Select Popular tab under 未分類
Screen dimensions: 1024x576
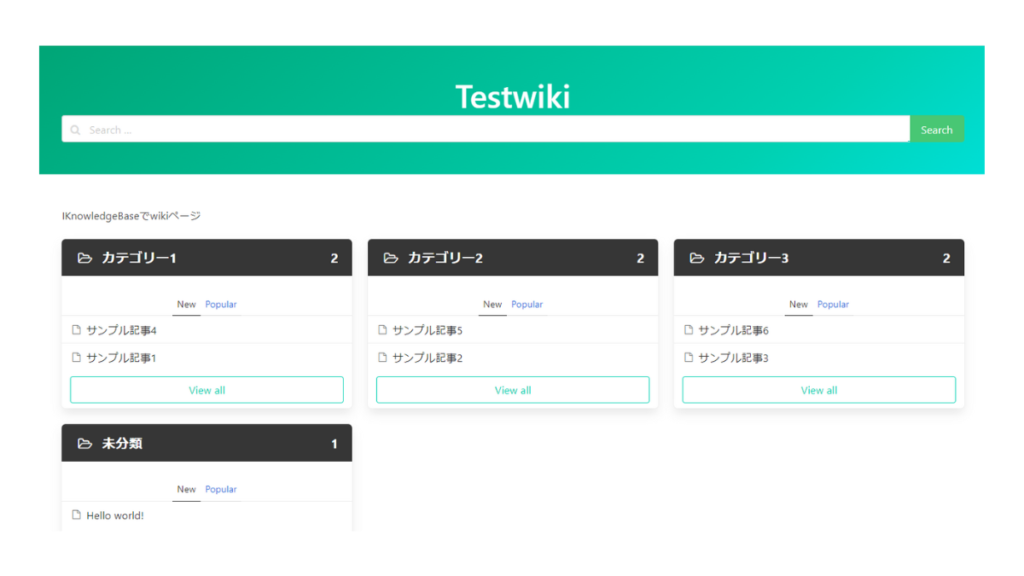click(x=221, y=489)
